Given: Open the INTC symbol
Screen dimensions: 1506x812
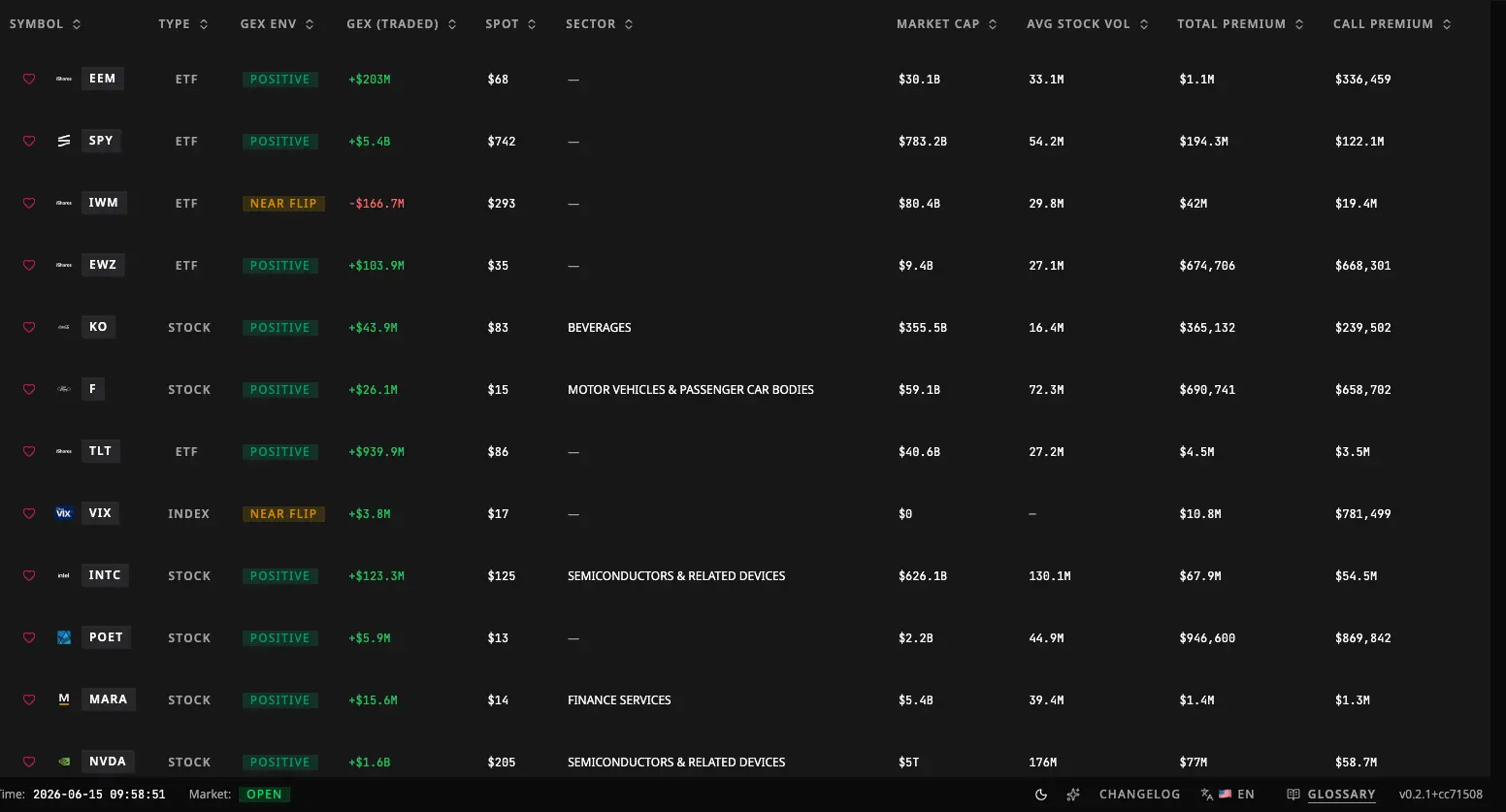Looking at the screenshot, I should [x=105, y=575].
